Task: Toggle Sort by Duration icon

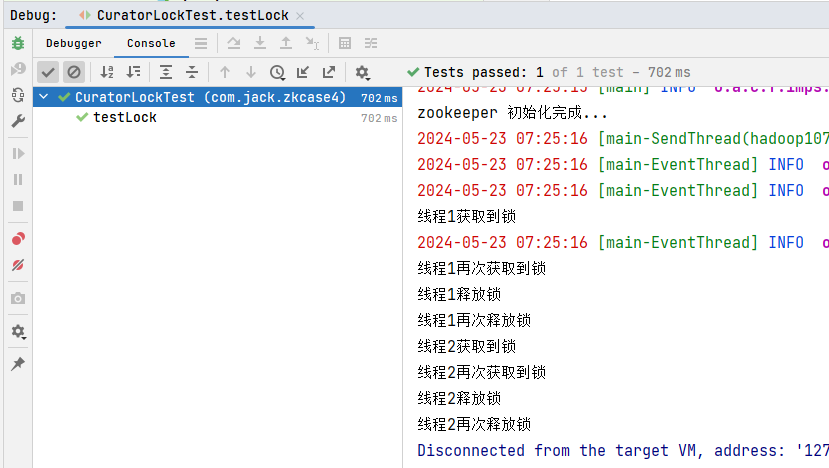Action: [x=133, y=72]
